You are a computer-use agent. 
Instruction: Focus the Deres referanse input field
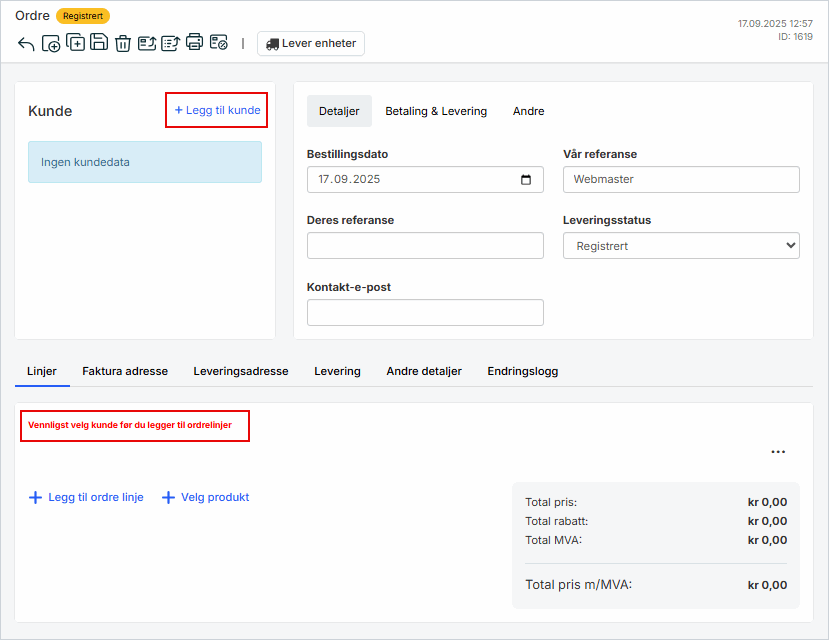pyautogui.click(x=425, y=246)
